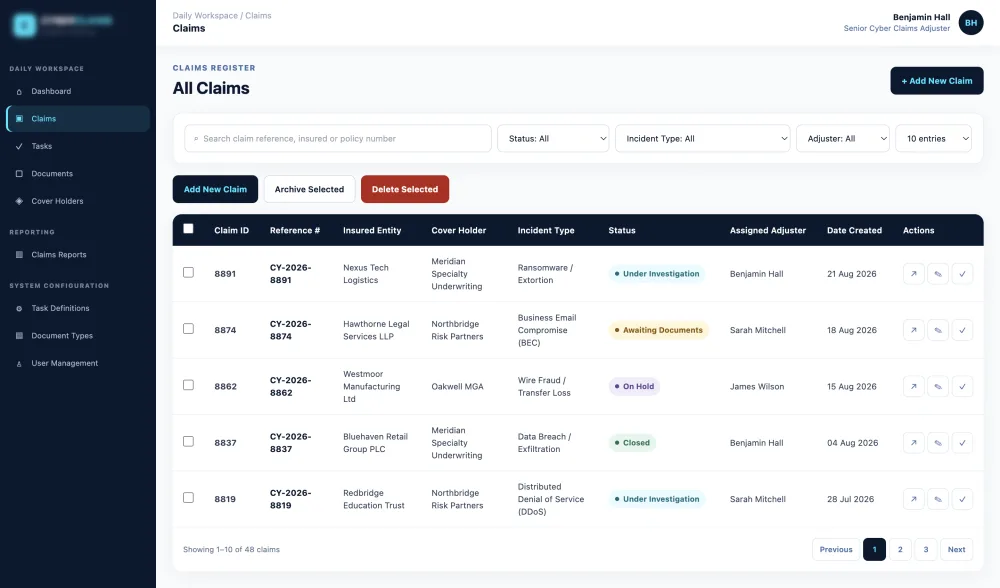Click check icon for claim 8874
Screen dimensions: 1000x588
tap(962, 330)
